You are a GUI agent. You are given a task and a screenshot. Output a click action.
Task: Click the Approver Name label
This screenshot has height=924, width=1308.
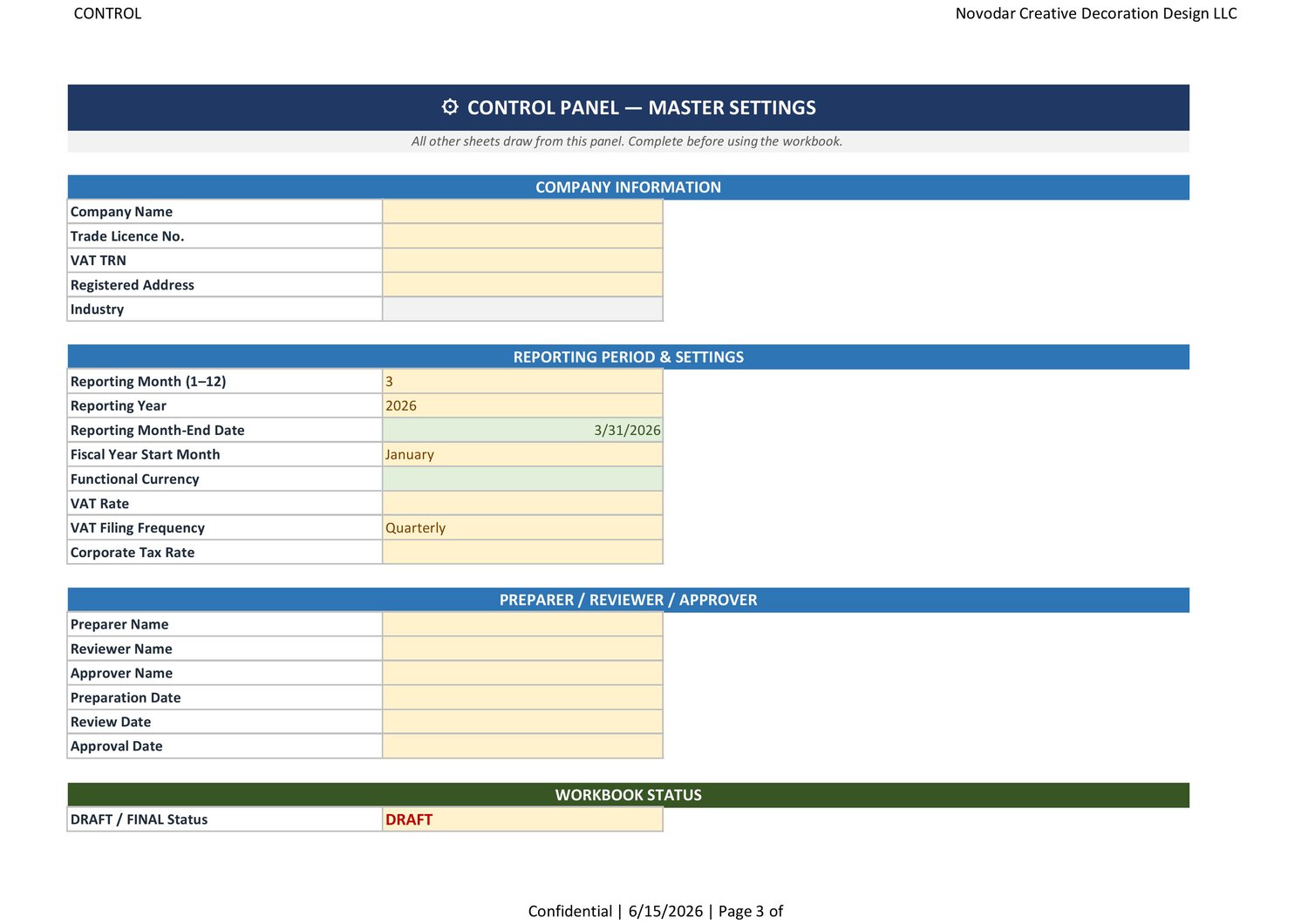(121, 674)
